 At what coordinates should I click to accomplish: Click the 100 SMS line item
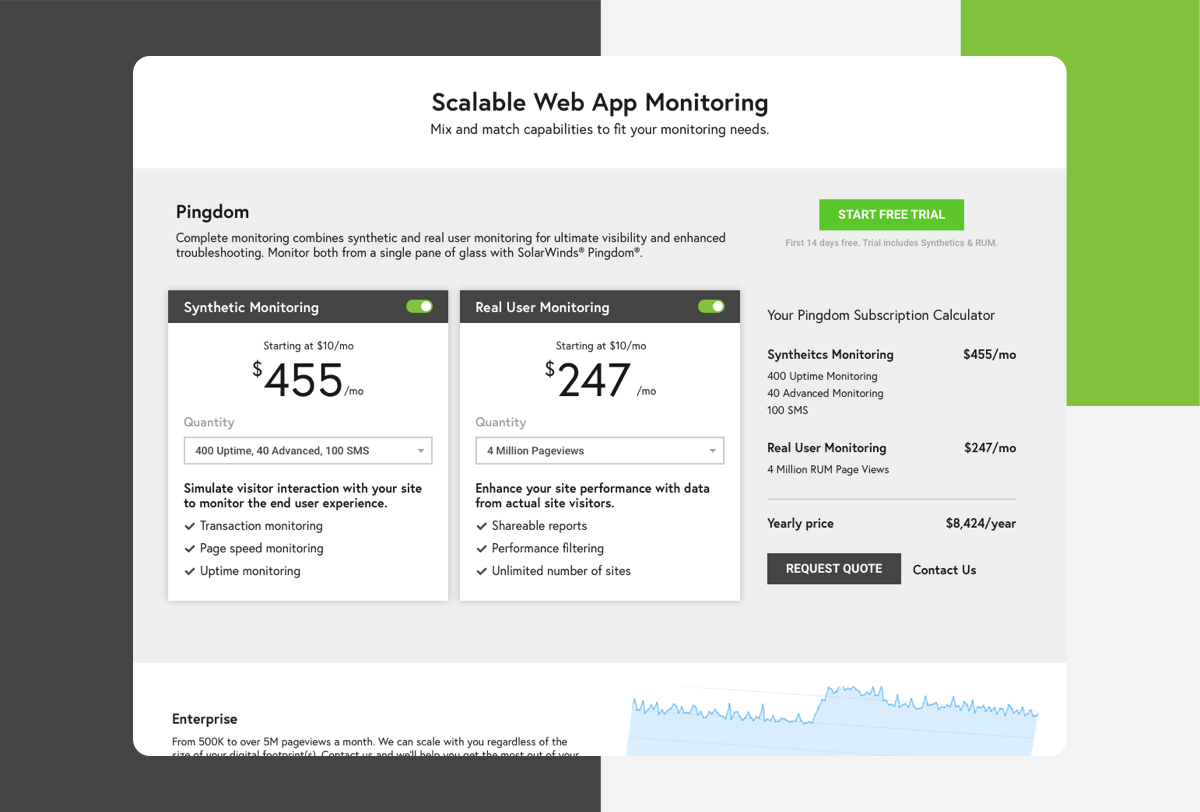pyautogui.click(x=788, y=410)
